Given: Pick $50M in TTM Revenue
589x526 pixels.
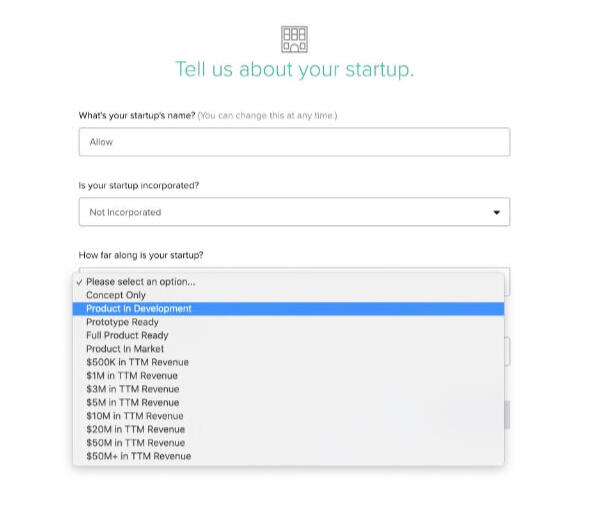Looking at the screenshot, I should point(288,443).
